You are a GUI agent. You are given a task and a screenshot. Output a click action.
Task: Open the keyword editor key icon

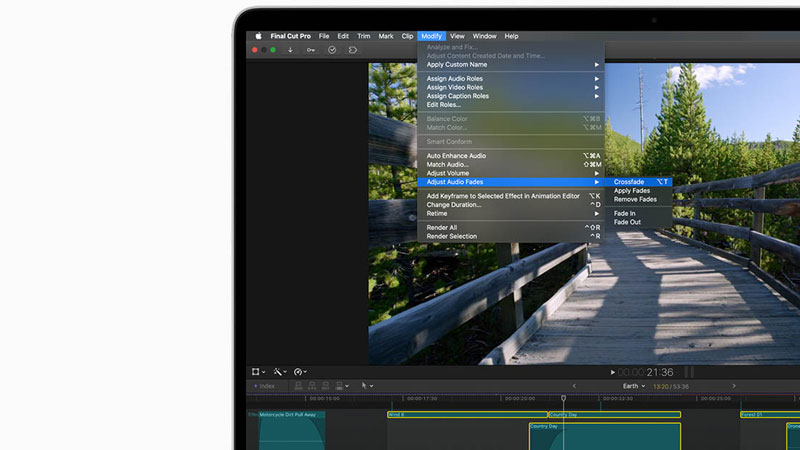pyautogui.click(x=311, y=49)
